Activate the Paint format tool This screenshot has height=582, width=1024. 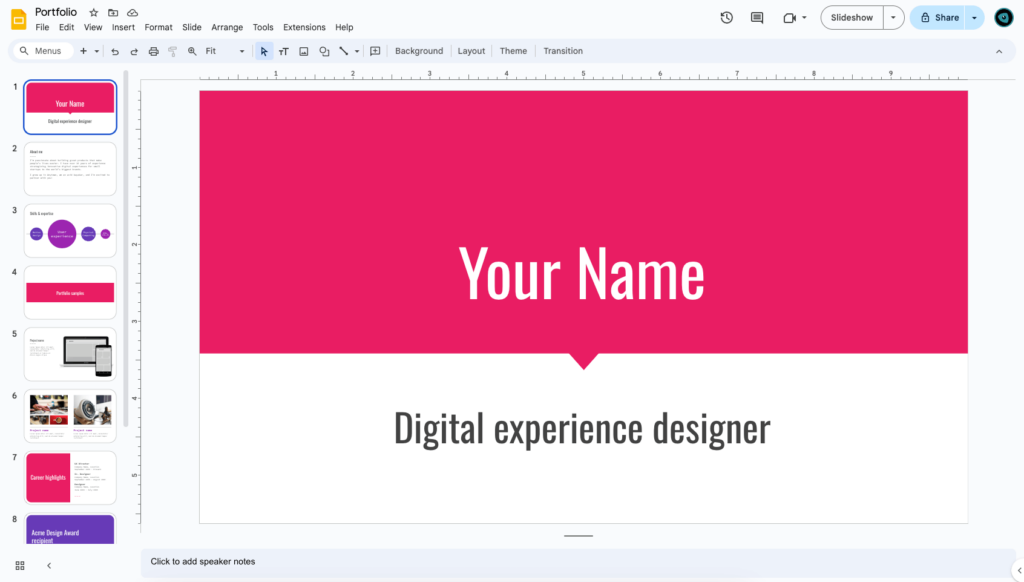(171, 51)
